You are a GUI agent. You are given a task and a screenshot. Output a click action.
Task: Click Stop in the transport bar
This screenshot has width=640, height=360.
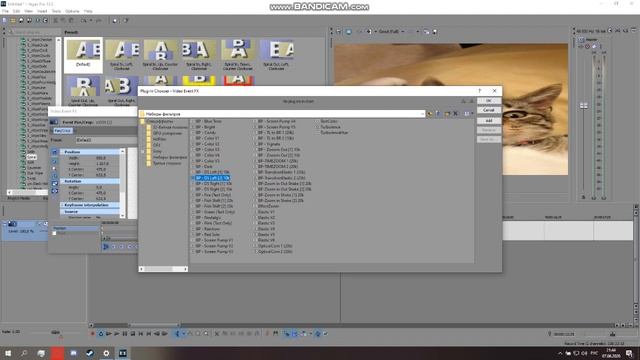click(x=133, y=334)
